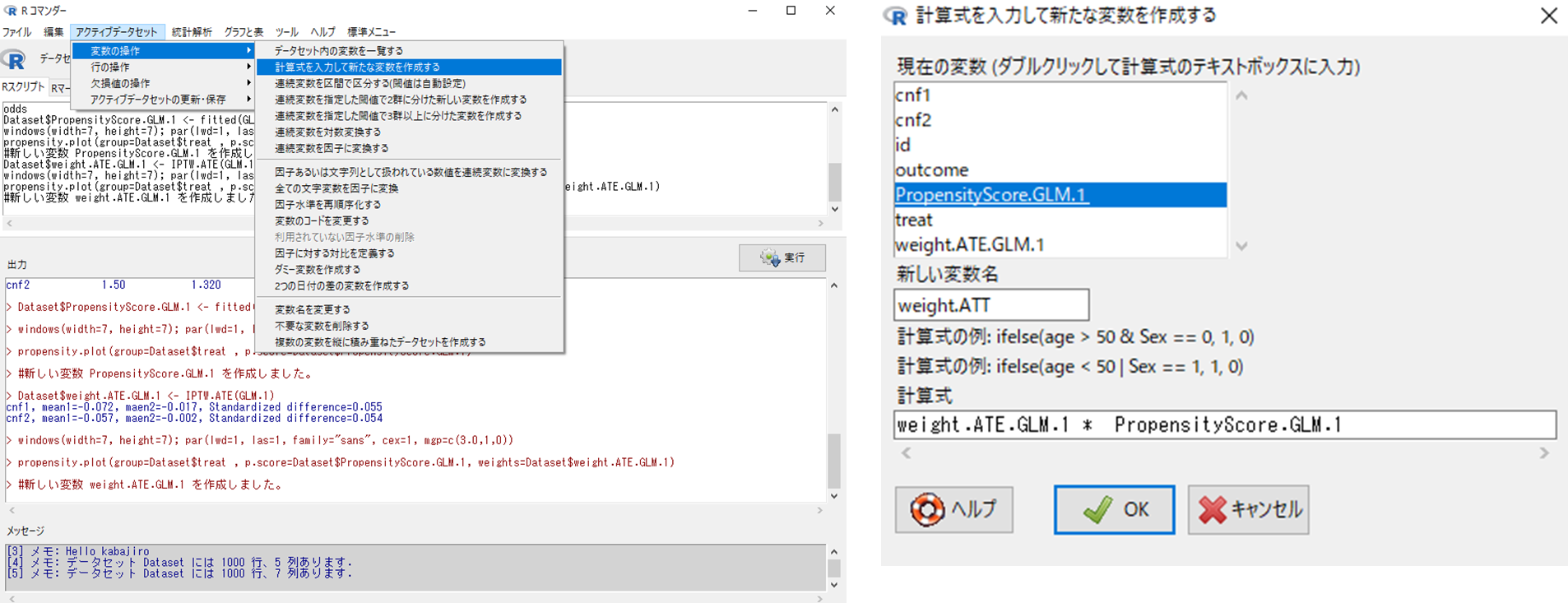The width and height of the screenshot is (1568, 603).
Task: Close the 計算式を入力 dialog with the X
Action: point(1548,16)
